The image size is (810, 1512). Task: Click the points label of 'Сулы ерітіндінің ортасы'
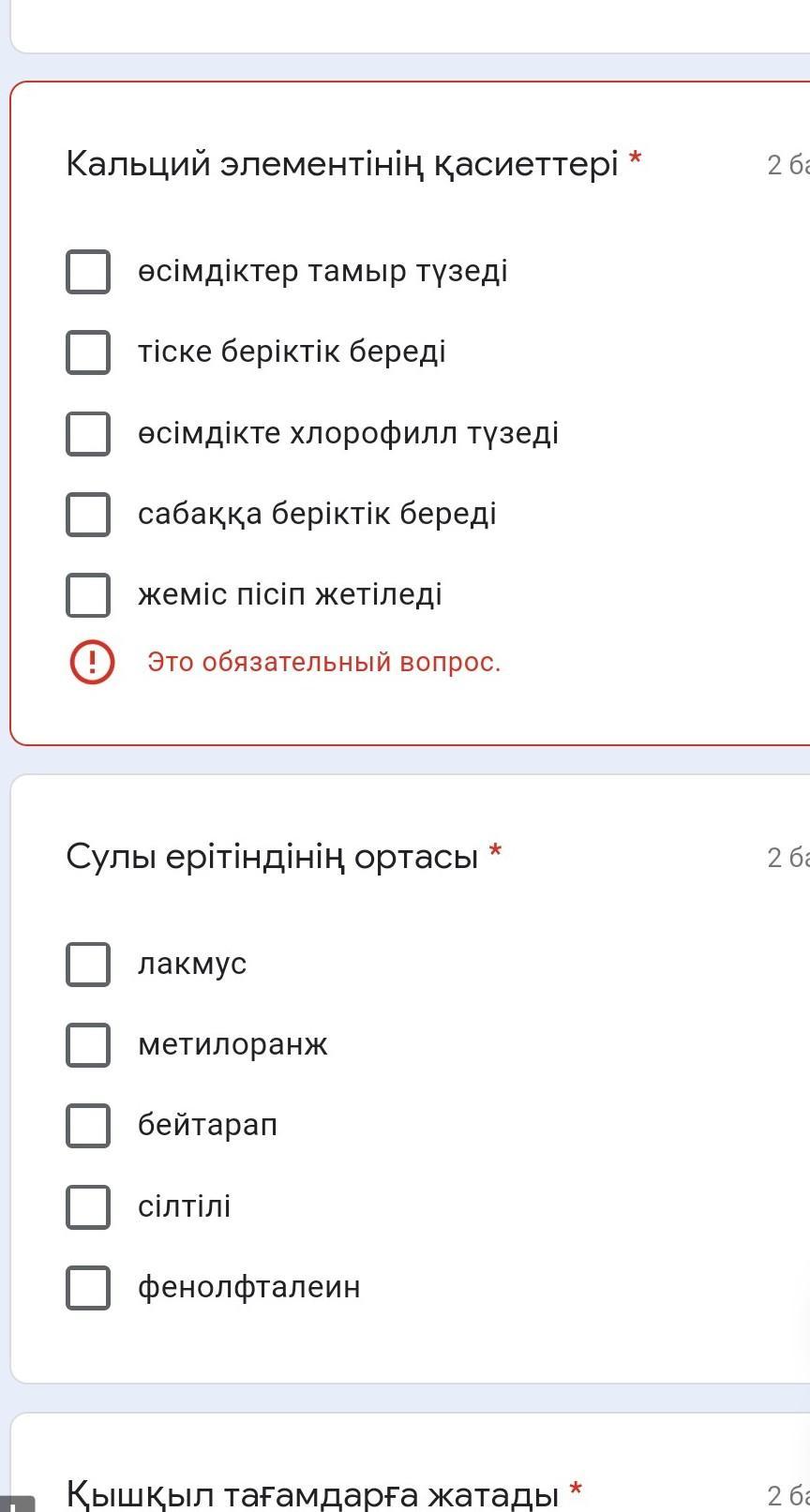[x=787, y=858]
